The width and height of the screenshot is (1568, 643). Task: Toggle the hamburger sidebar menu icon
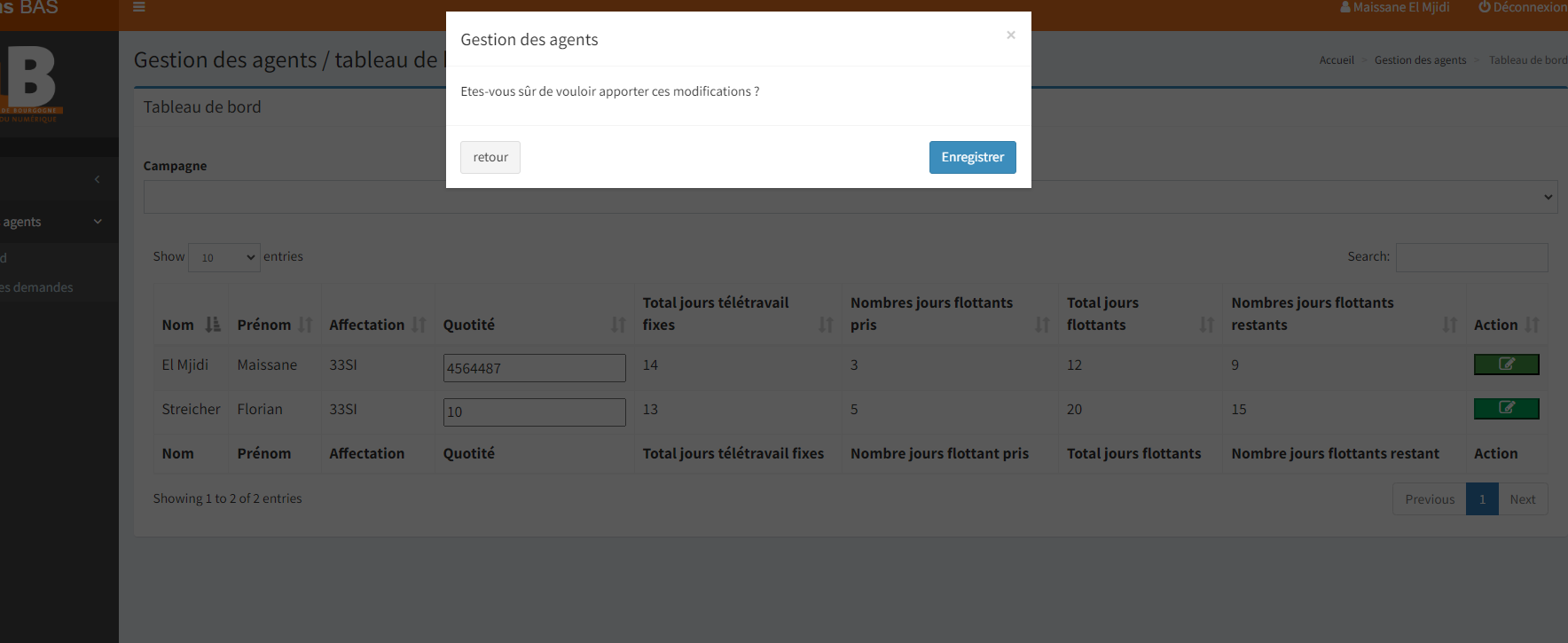138,7
